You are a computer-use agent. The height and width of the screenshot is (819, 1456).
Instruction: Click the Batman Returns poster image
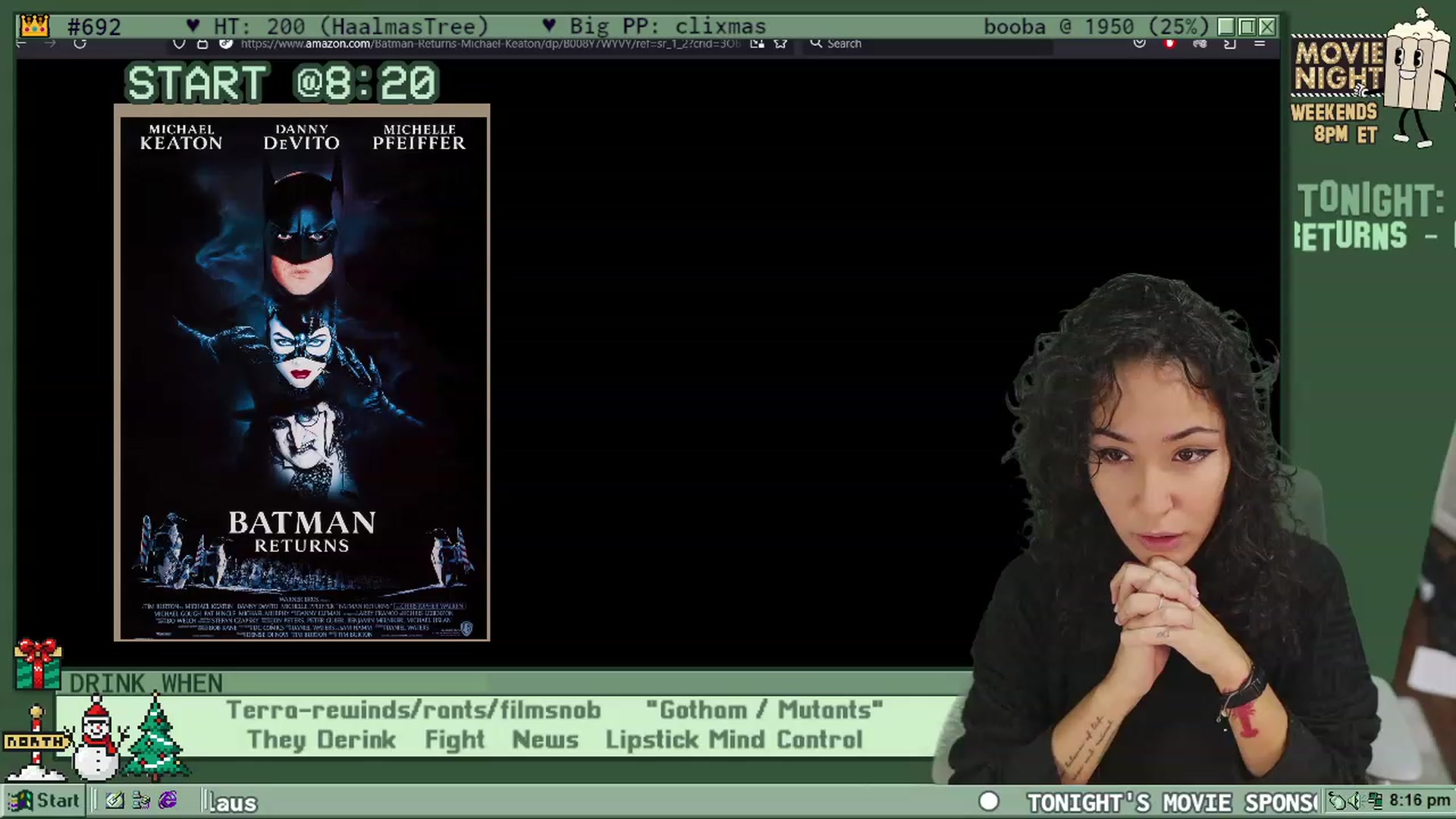click(x=302, y=373)
